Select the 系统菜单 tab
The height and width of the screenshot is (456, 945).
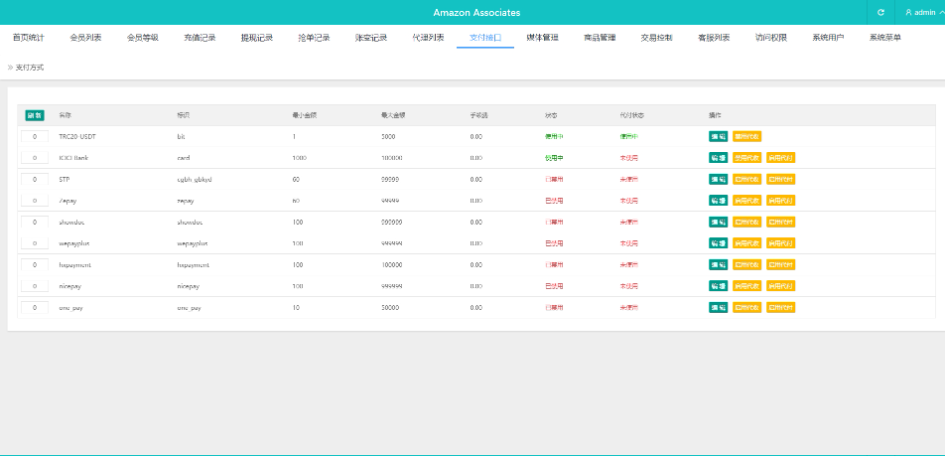885,37
